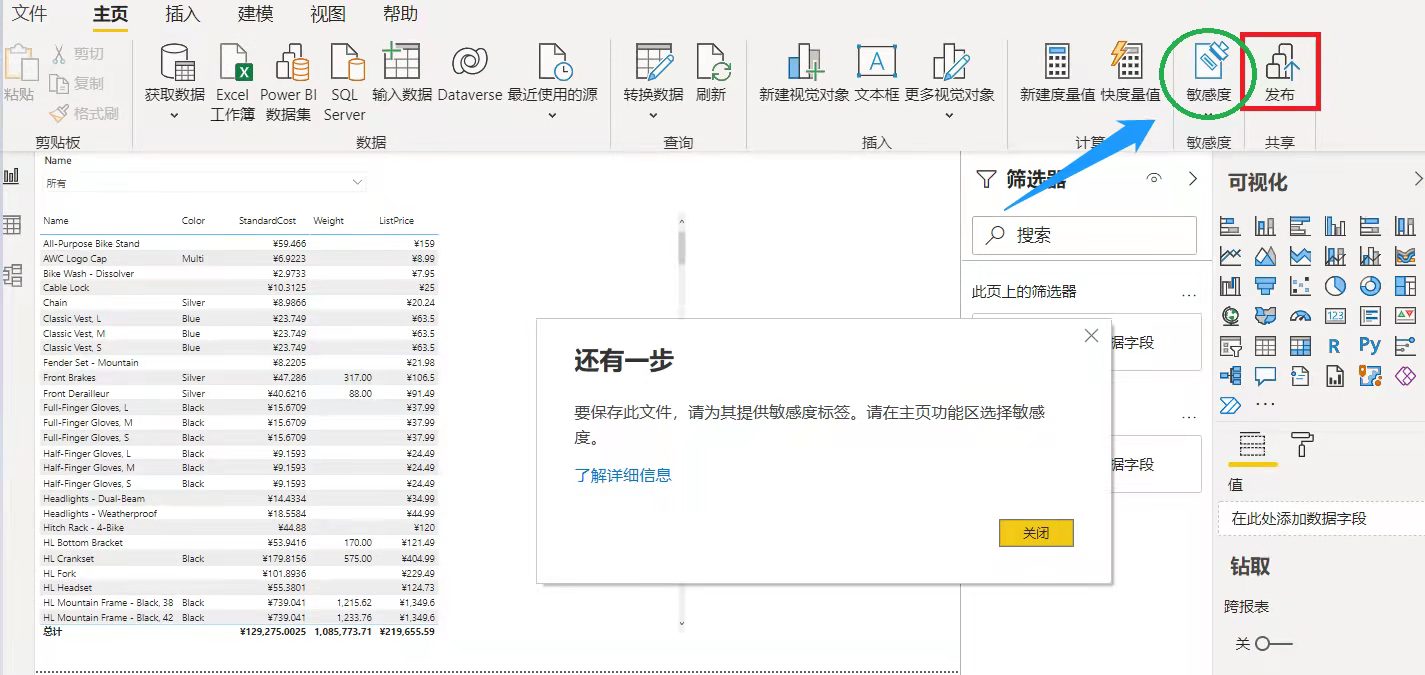Focus the 搜索 filter search box
The height and width of the screenshot is (675, 1425).
click(x=1084, y=235)
